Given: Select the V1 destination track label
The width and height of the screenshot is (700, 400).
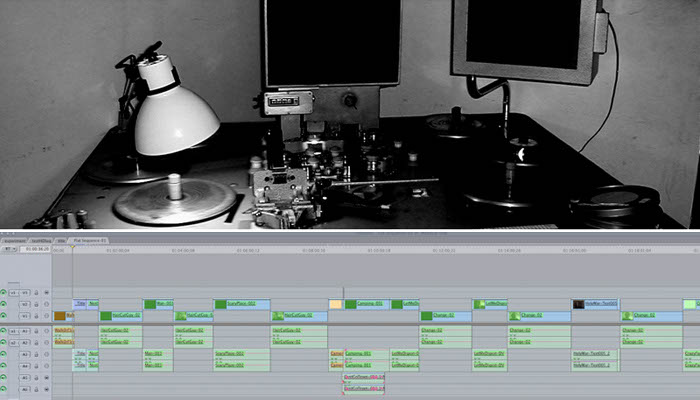Looking at the screenshot, I should [x=25, y=316].
